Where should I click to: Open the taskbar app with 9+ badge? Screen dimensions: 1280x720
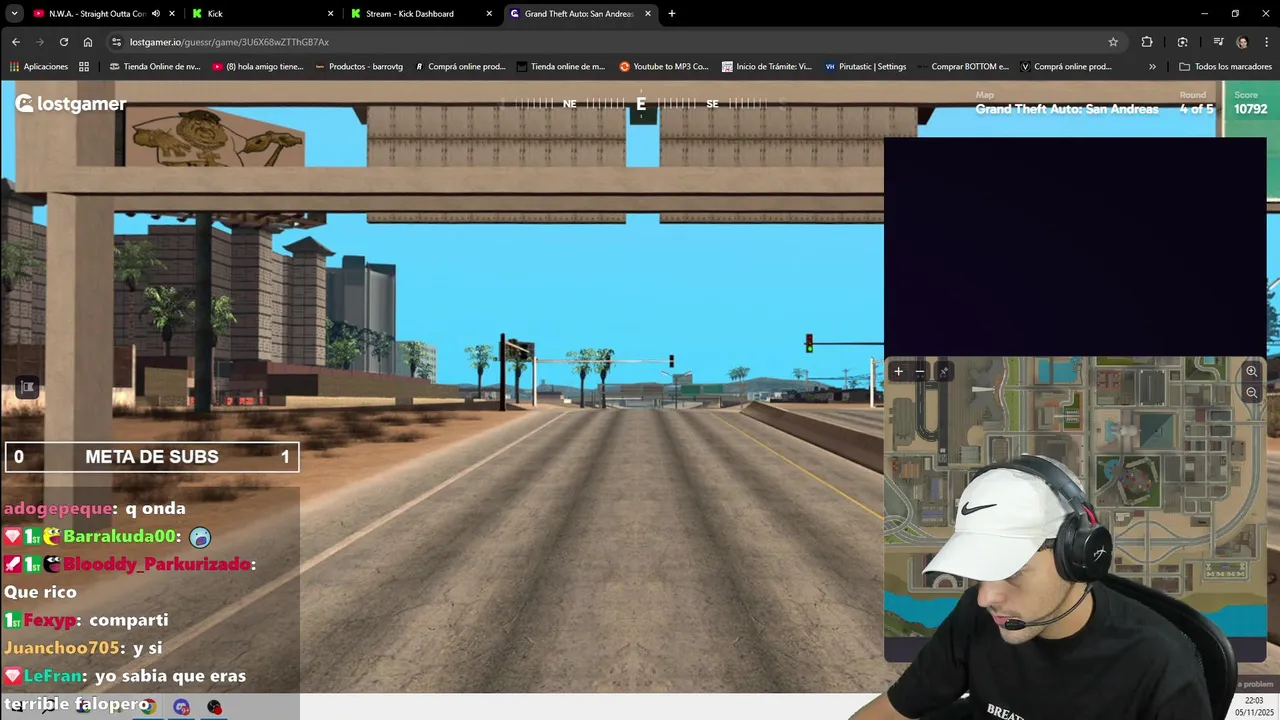click(181, 707)
